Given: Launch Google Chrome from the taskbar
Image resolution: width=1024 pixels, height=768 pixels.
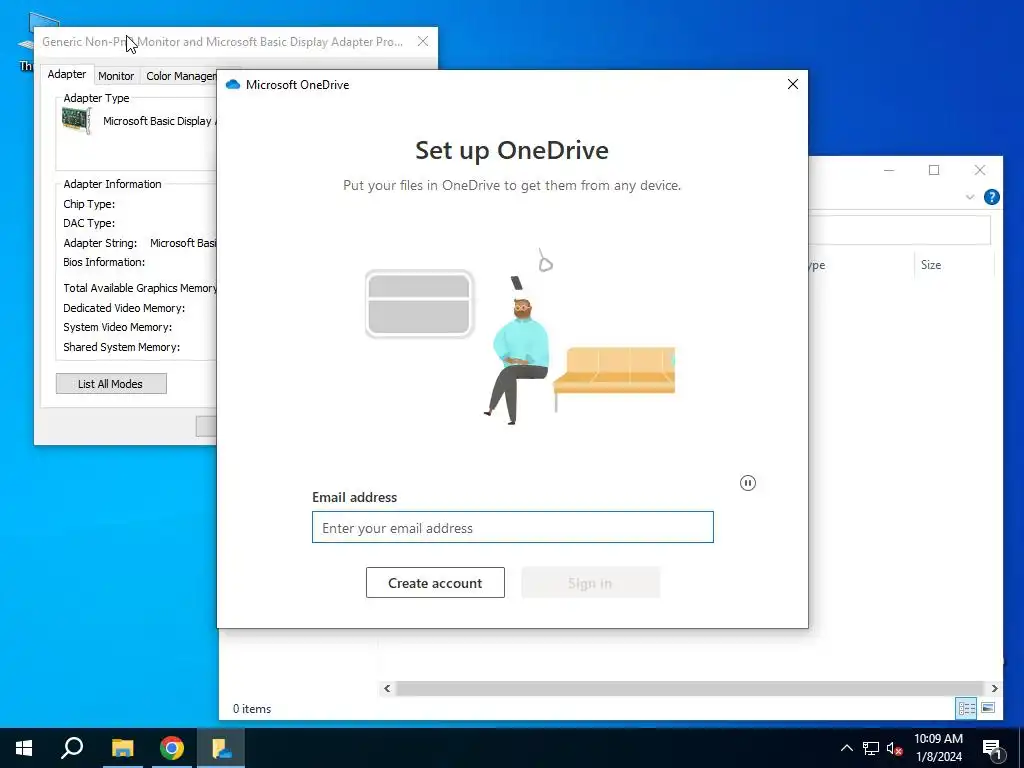Looking at the screenshot, I should (x=172, y=748).
